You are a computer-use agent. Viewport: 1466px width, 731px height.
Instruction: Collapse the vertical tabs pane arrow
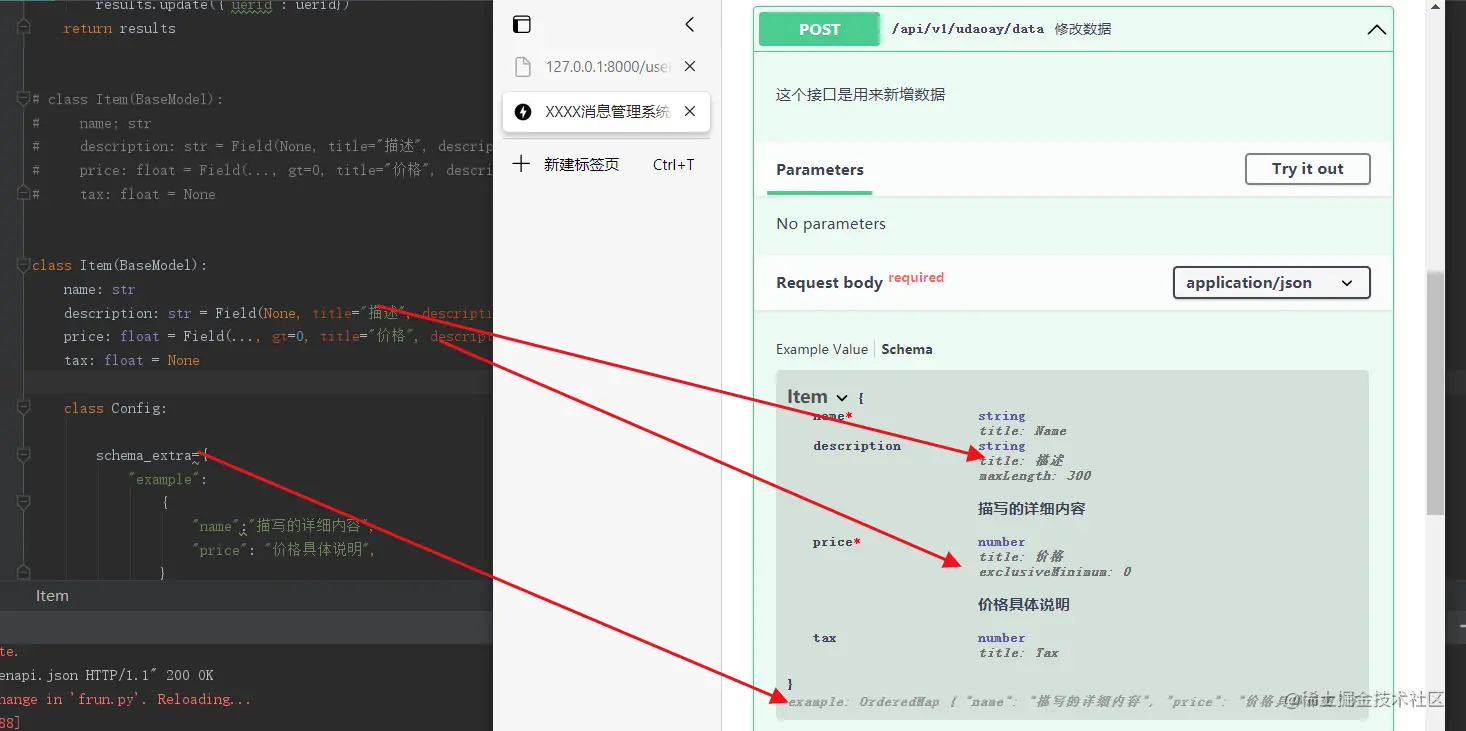pos(690,25)
